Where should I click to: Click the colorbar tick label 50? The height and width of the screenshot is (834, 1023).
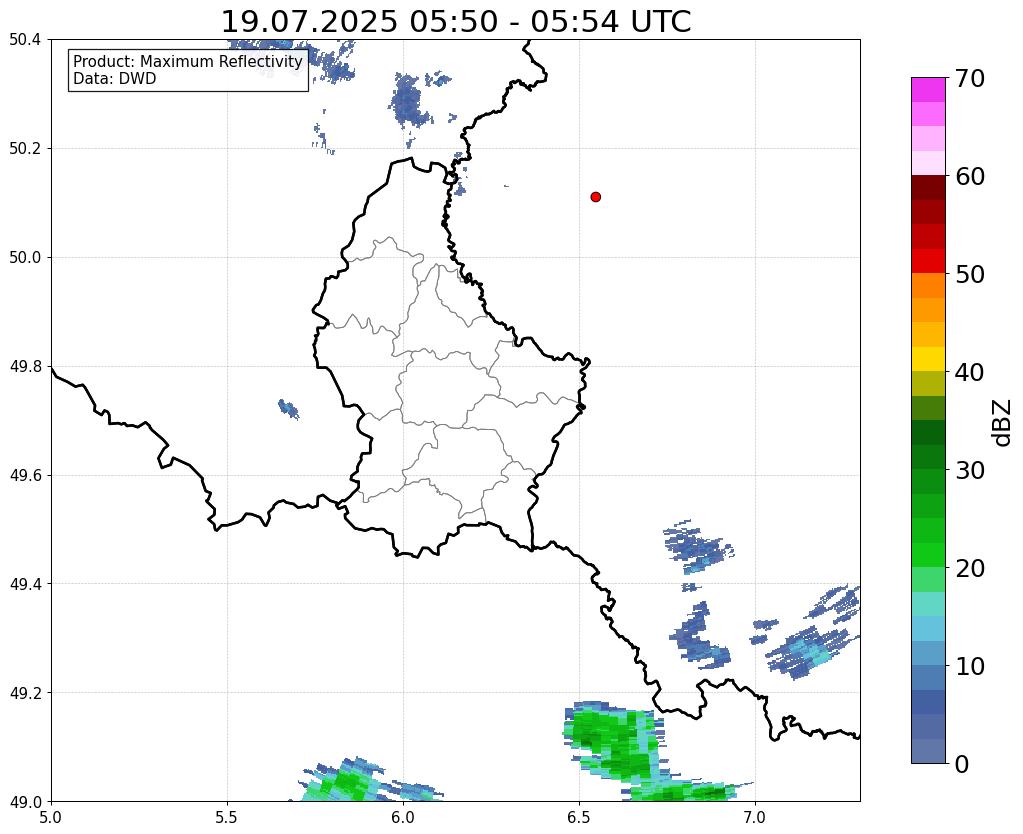(x=969, y=274)
